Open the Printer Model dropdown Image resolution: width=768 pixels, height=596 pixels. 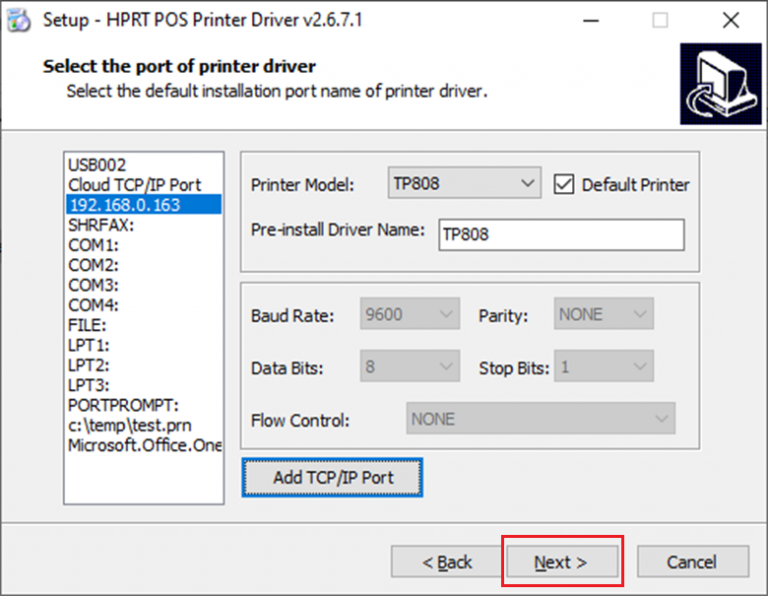point(464,184)
